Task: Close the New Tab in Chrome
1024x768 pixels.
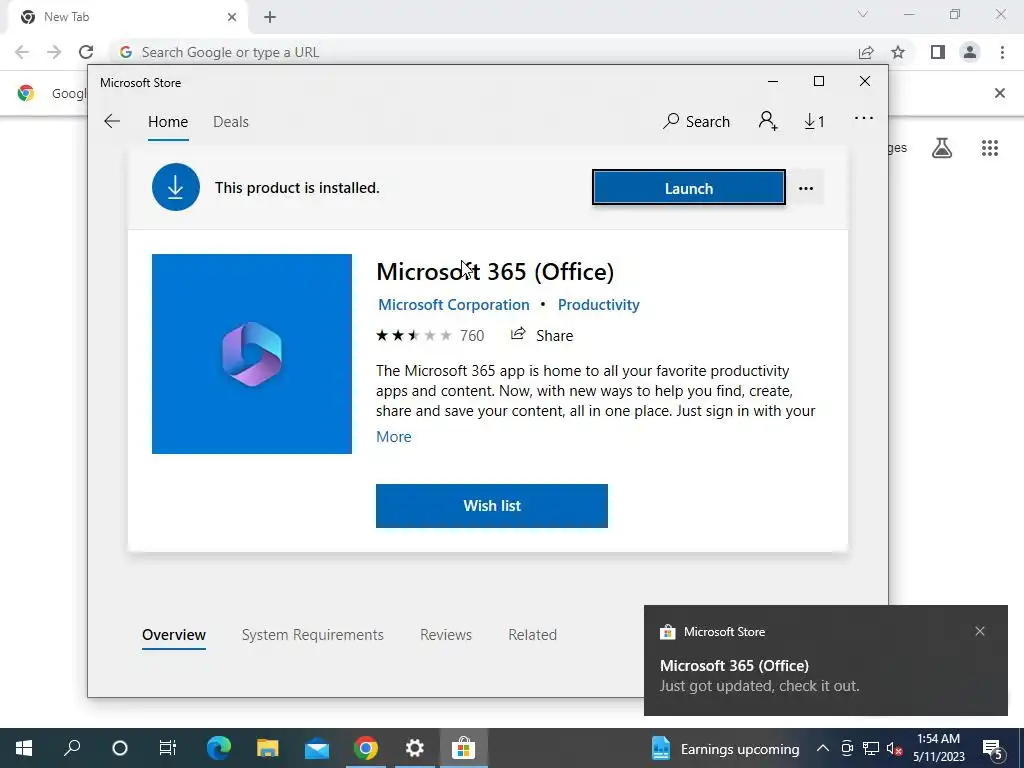Action: pyautogui.click(x=232, y=17)
